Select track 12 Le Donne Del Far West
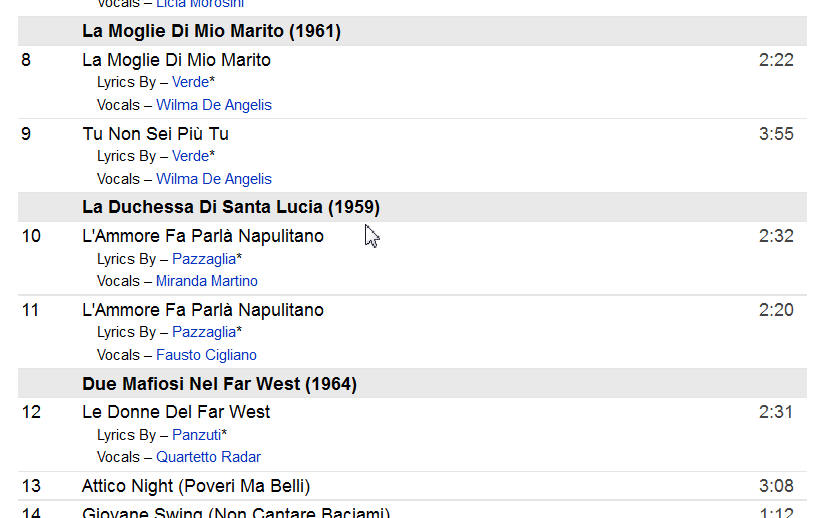 pyautogui.click(x=176, y=412)
